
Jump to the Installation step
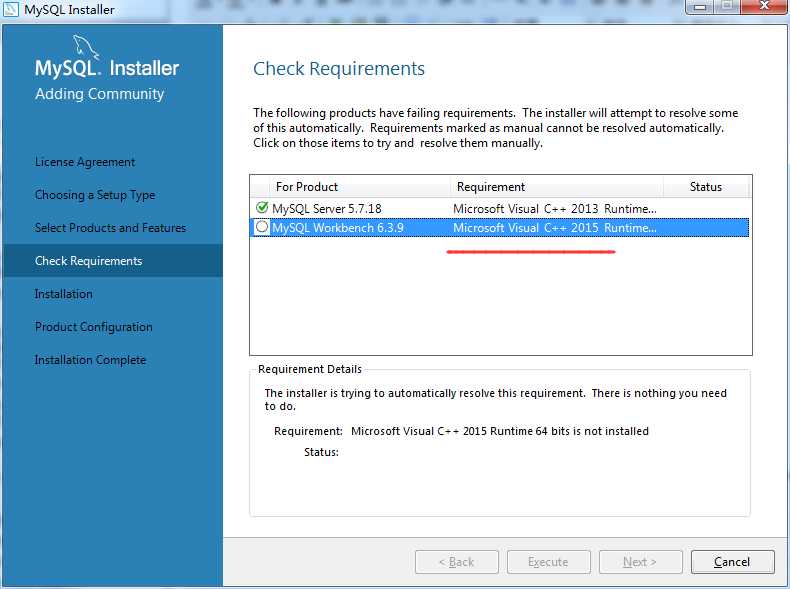63,294
